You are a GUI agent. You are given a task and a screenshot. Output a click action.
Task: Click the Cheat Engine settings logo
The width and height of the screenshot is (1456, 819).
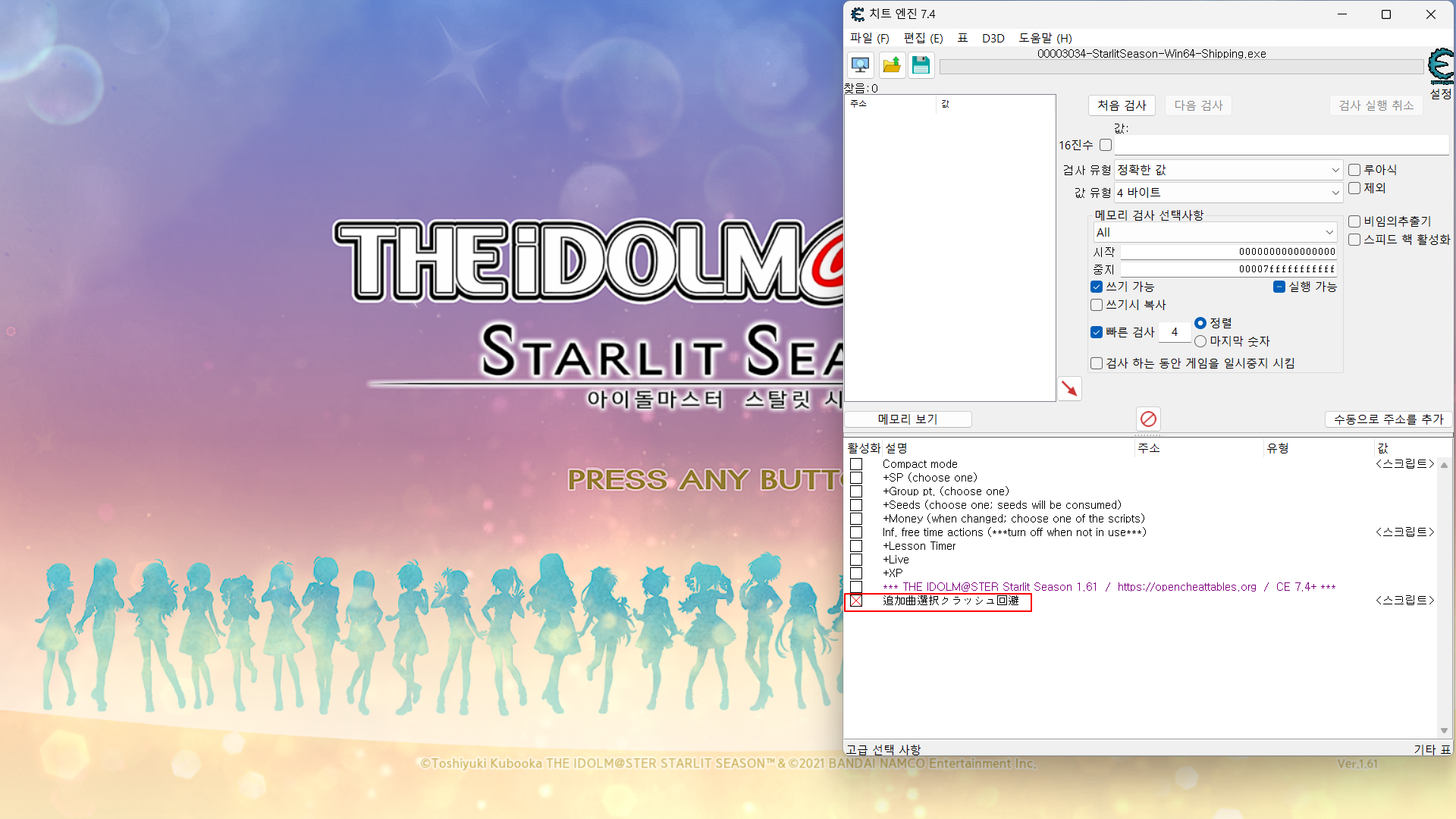click(x=1440, y=66)
